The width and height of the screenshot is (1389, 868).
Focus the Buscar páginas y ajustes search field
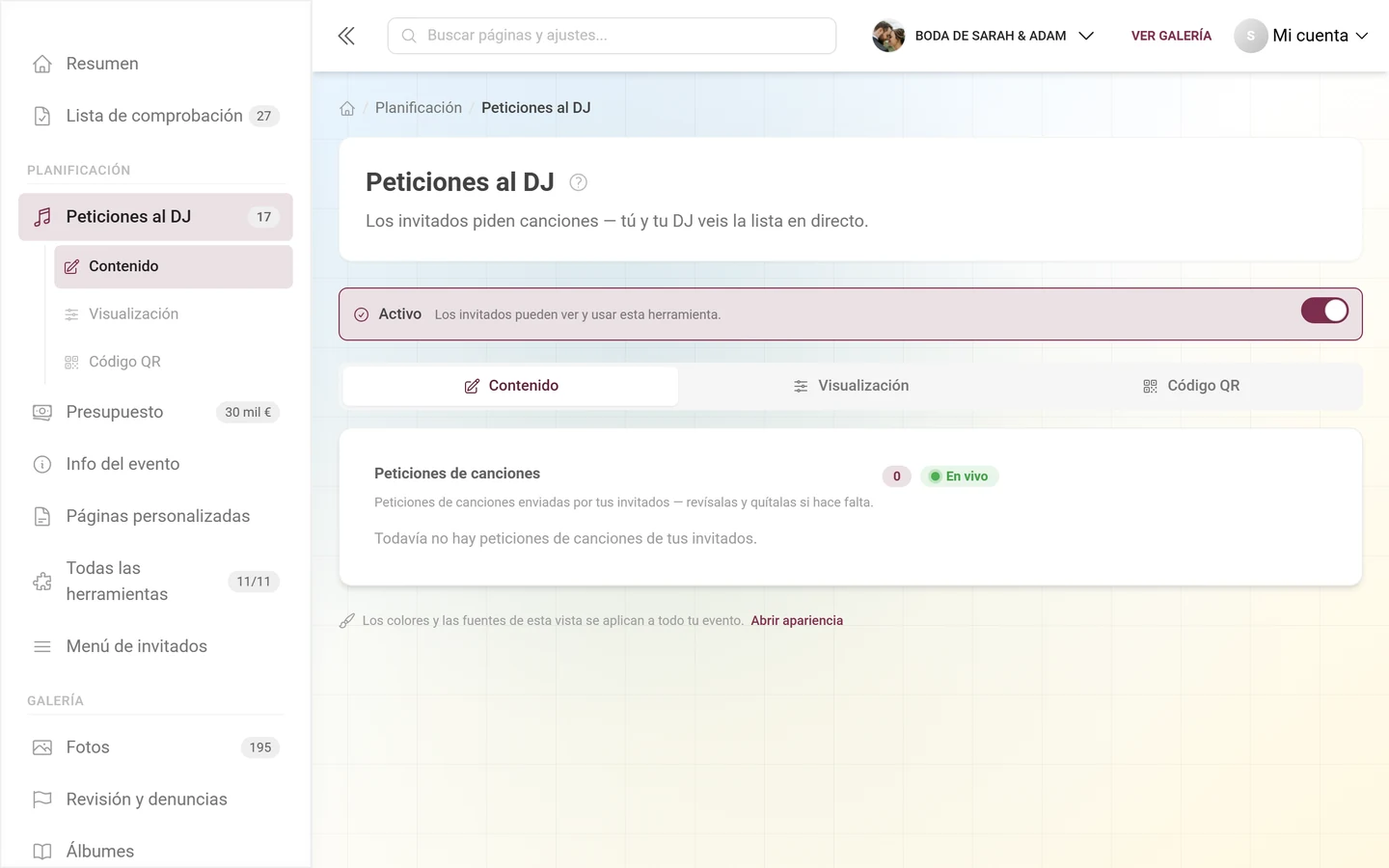click(x=612, y=36)
